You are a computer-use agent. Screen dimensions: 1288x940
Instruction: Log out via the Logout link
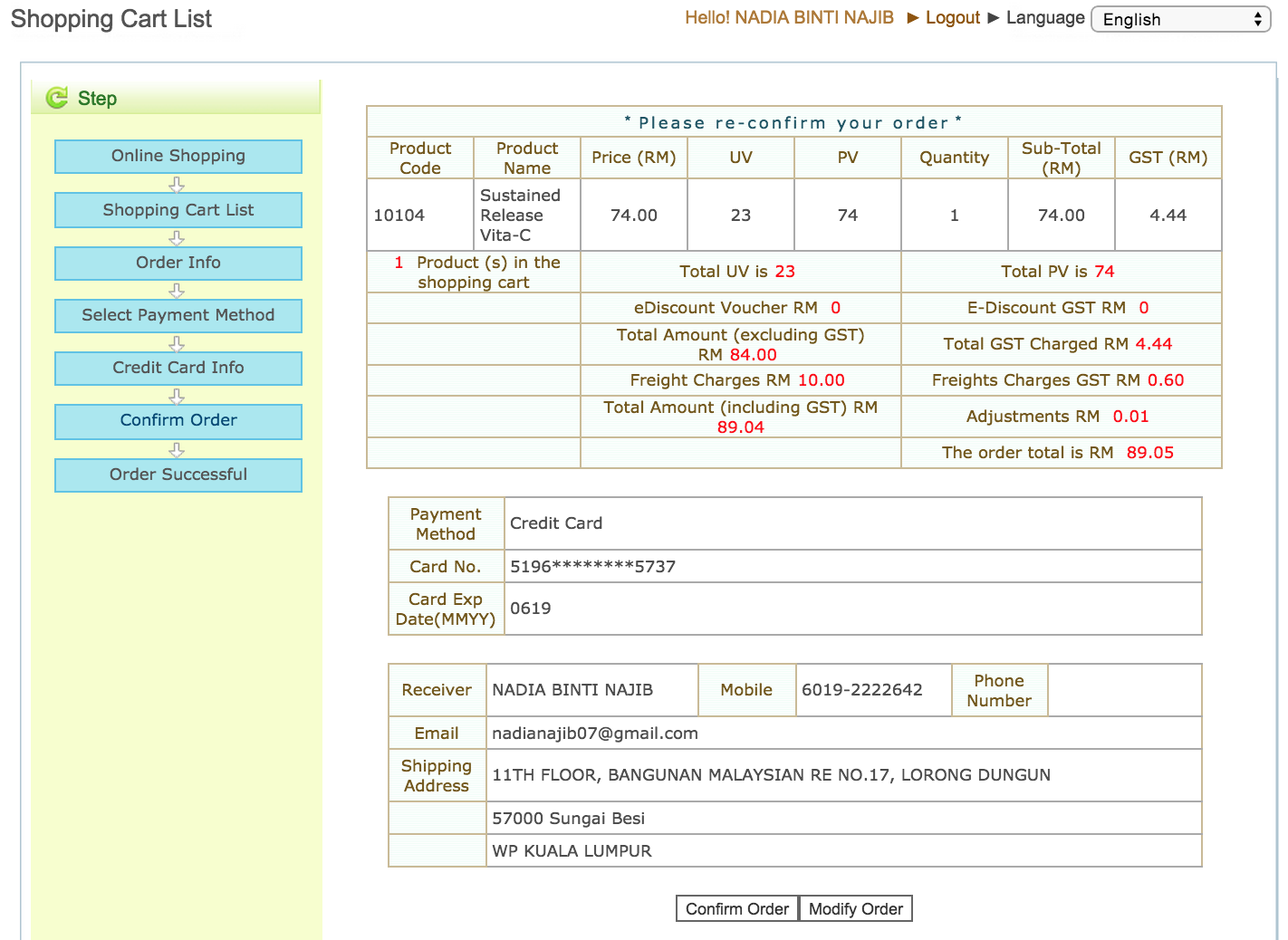(953, 18)
